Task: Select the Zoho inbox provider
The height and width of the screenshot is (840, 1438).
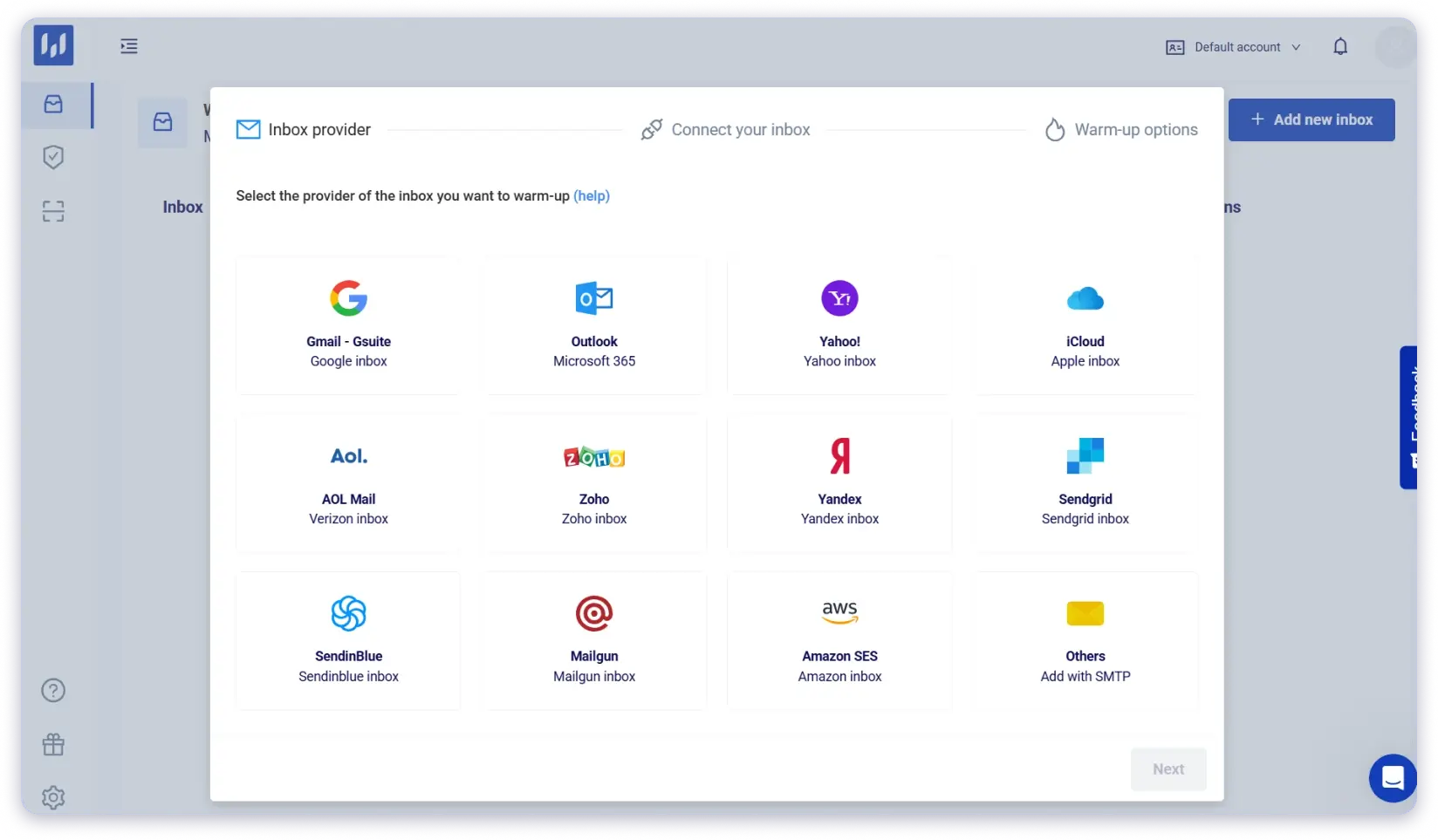Action: 594,482
